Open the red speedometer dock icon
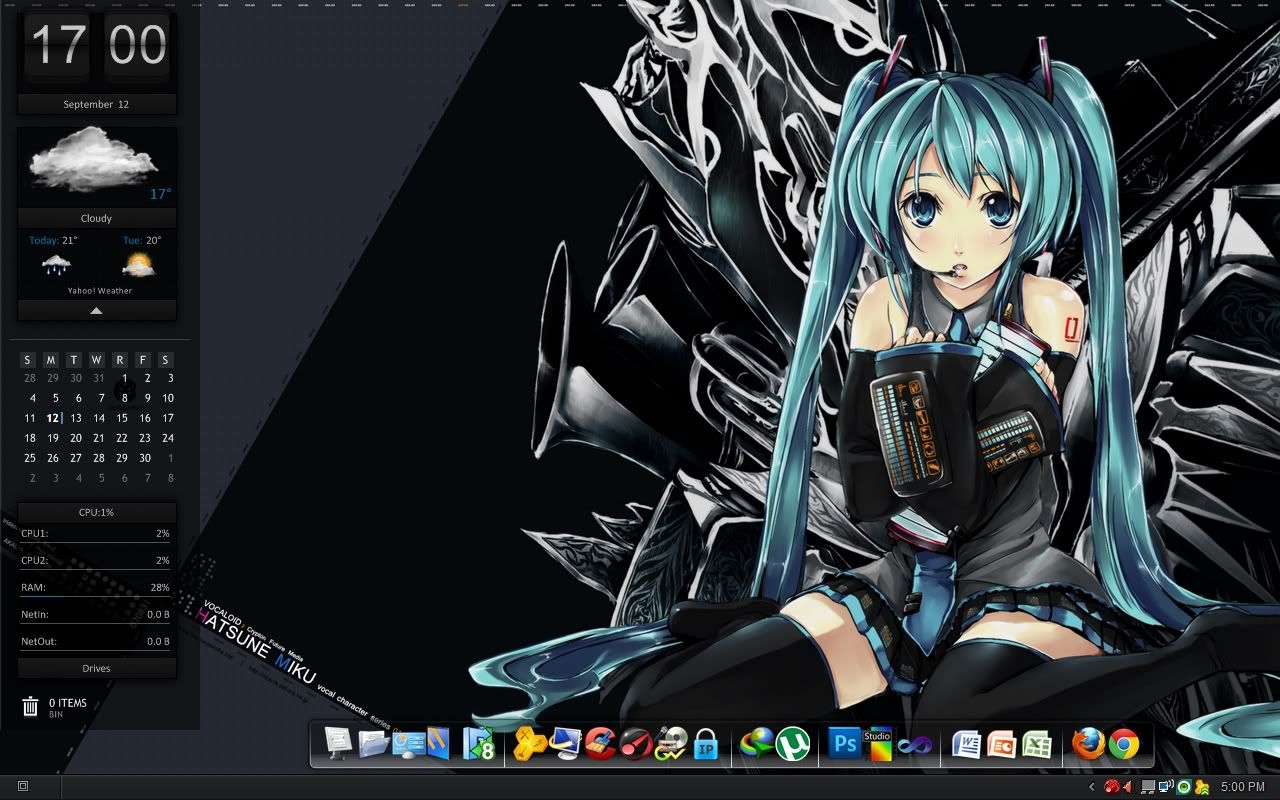1280x800 pixels. tap(635, 744)
